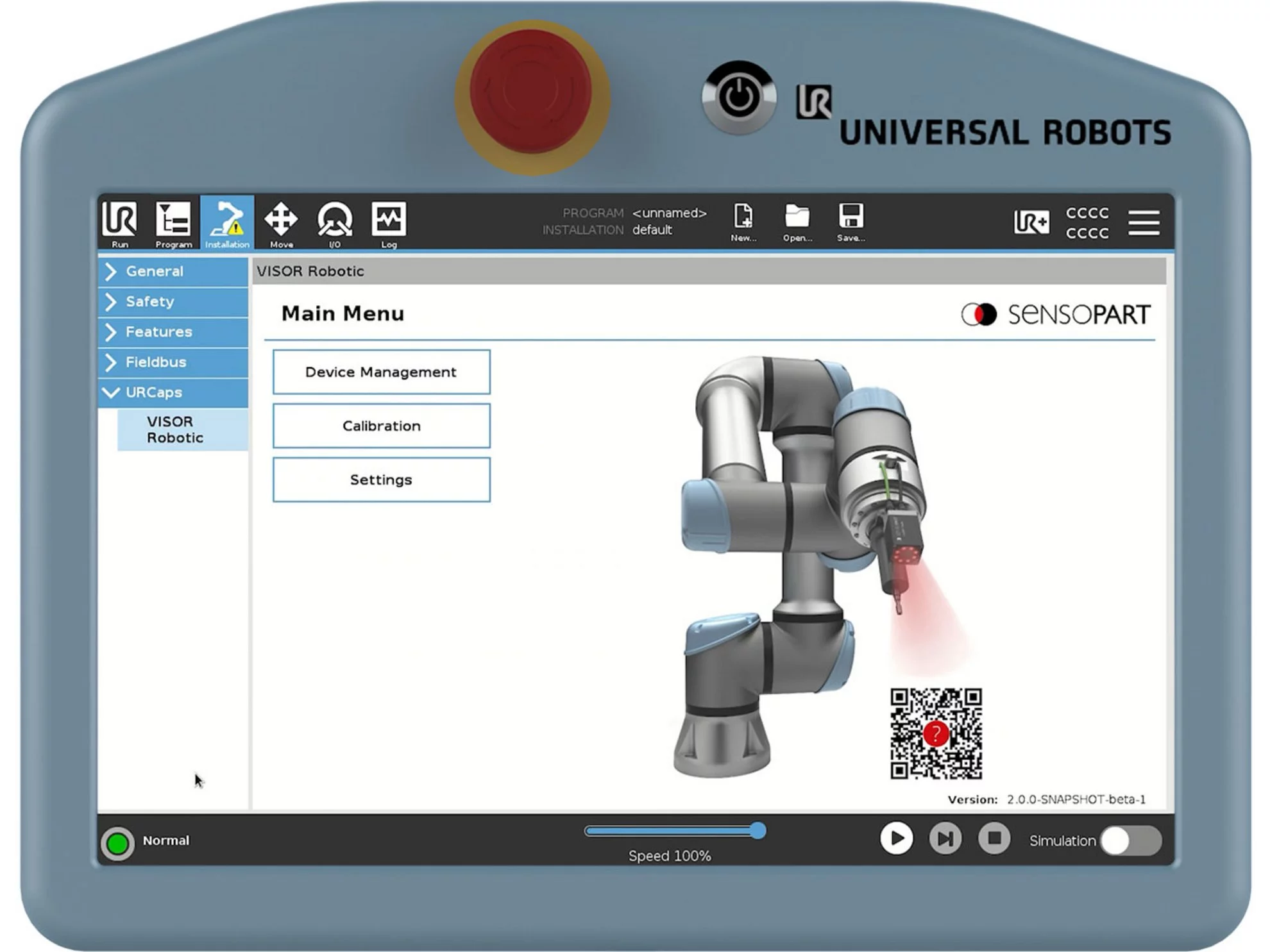Image resolution: width=1270 pixels, height=952 pixels.
Task: Click the Calibration button
Action: 381,426
